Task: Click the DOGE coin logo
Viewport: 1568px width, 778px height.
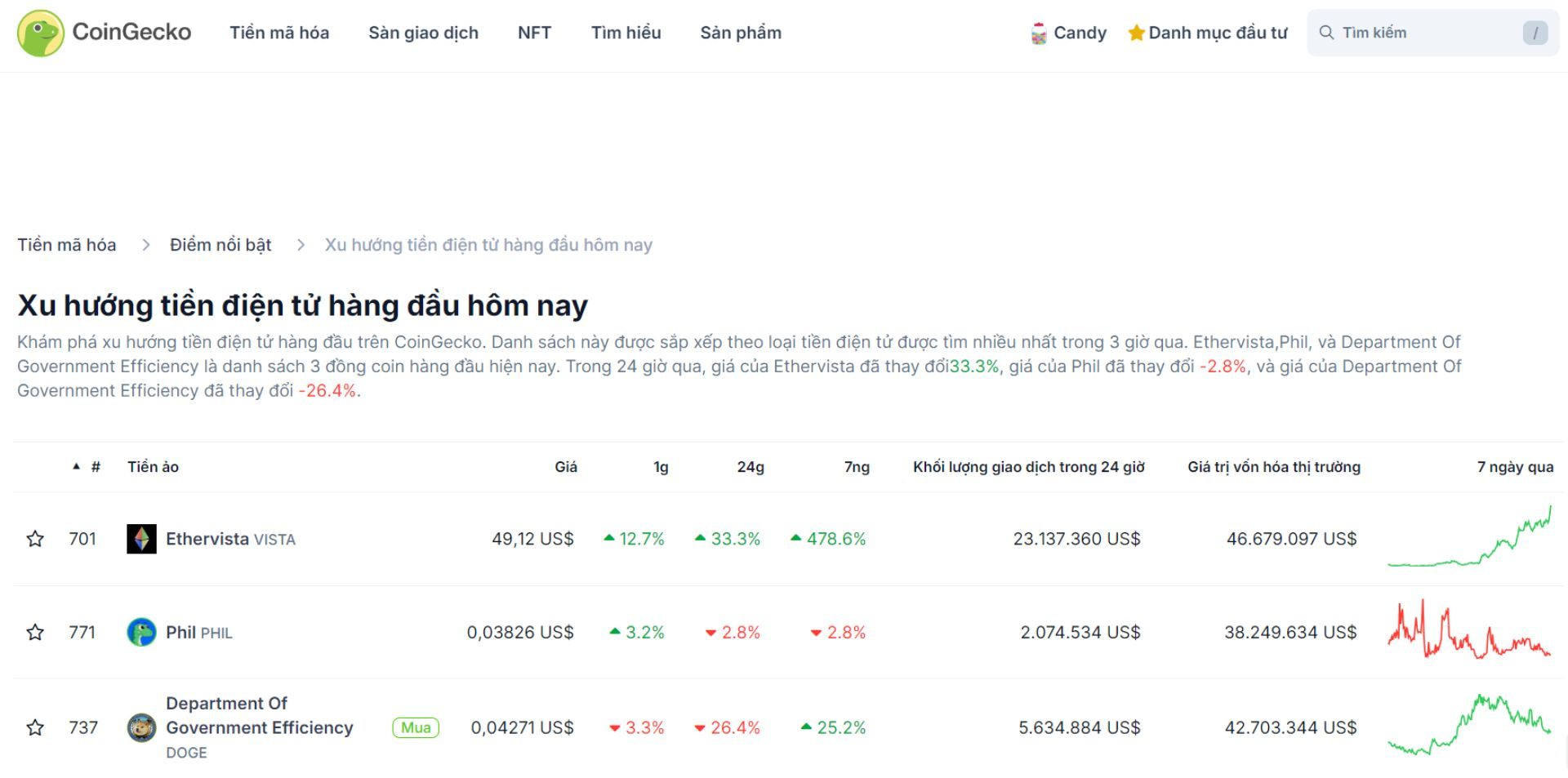Action: (142, 727)
